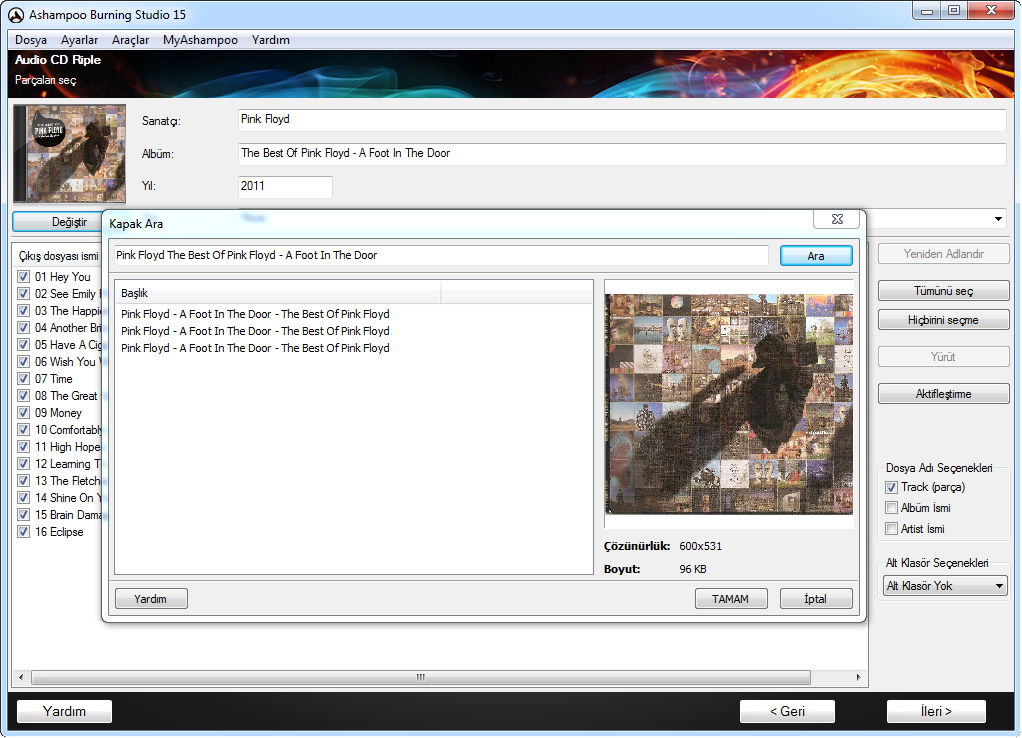The height and width of the screenshot is (738, 1022).
Task: Select track 03 The Happi
Action: [68, 310]
